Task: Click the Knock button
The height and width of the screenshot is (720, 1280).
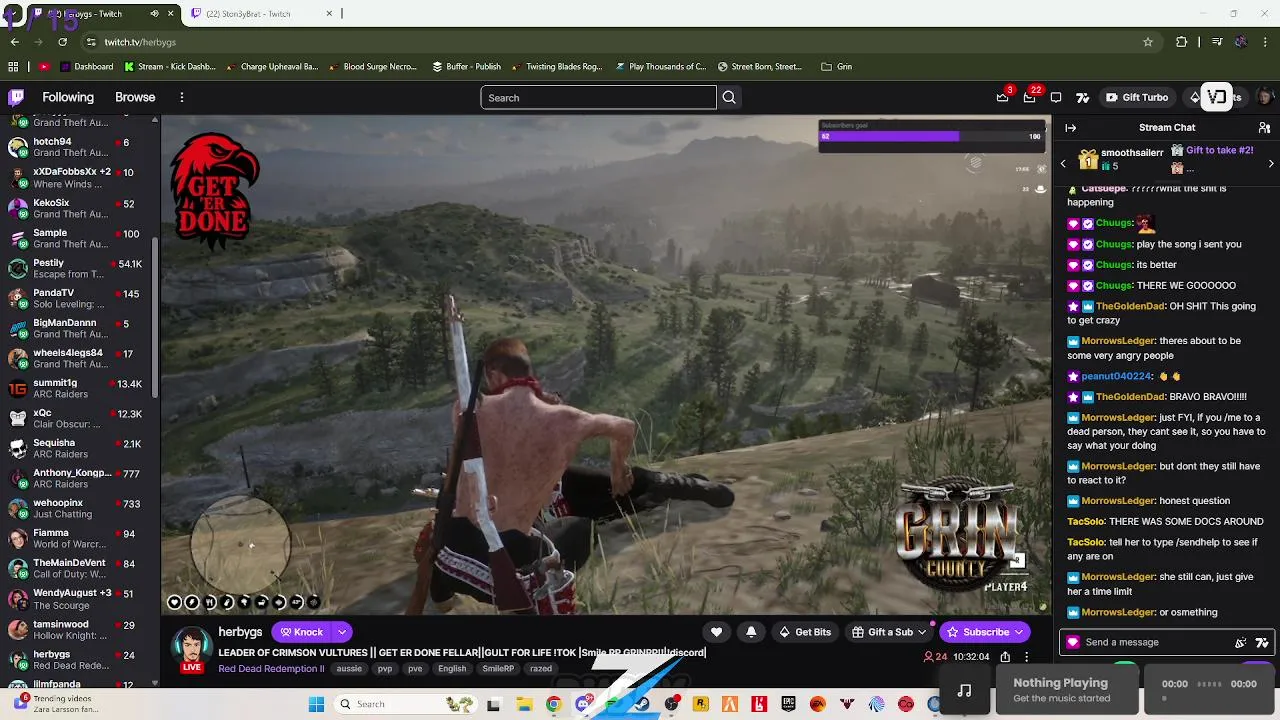Action: [x=302, y=632]
